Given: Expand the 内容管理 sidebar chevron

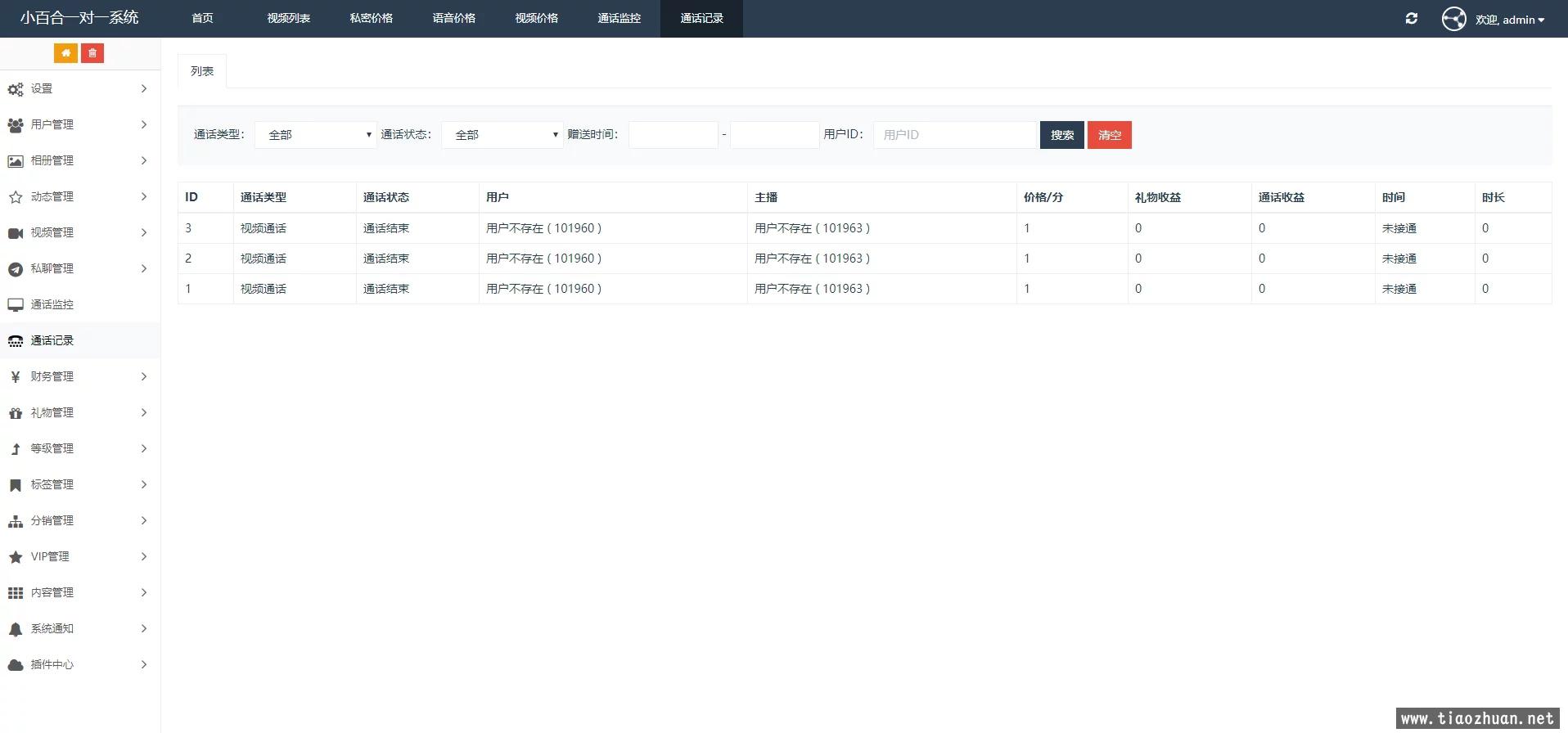Looking at the screenshot, I should click(144, 592).
